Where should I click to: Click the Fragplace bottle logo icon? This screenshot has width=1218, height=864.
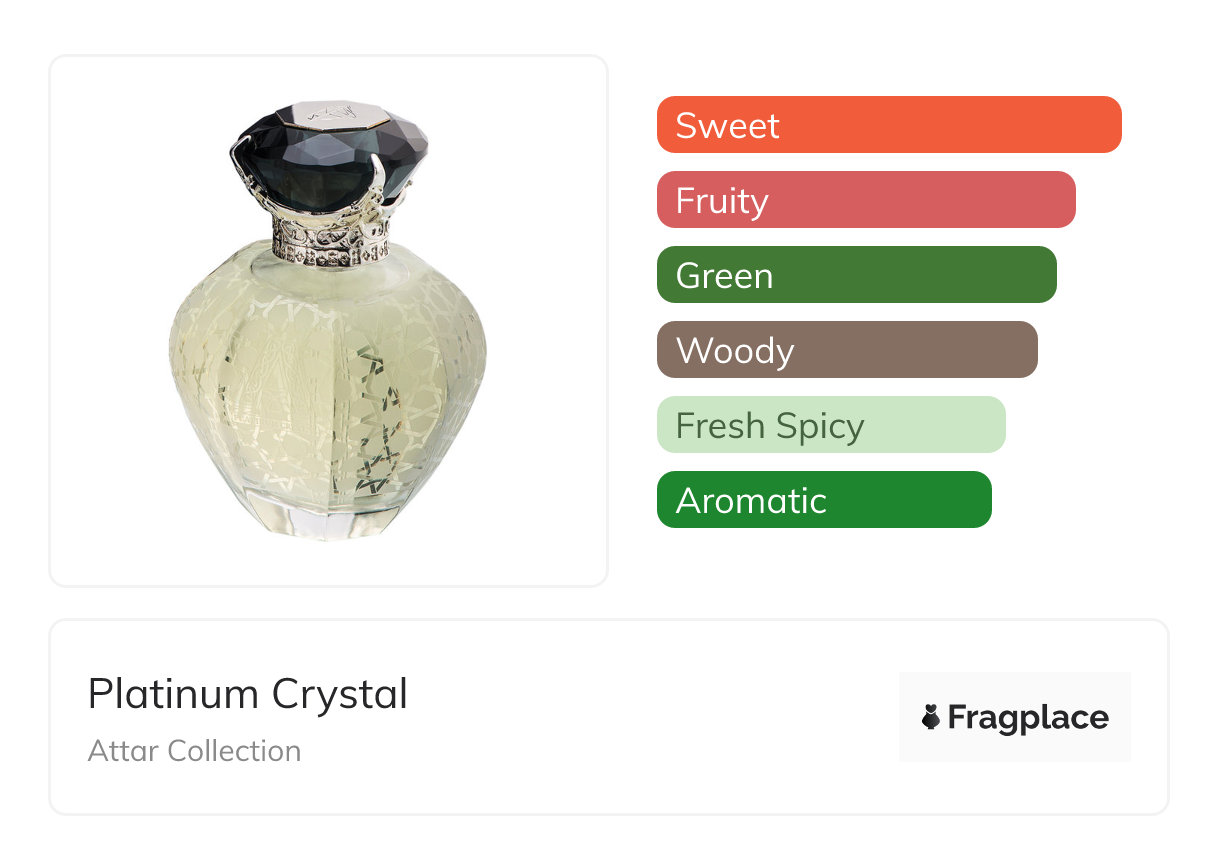coord(931,718)
